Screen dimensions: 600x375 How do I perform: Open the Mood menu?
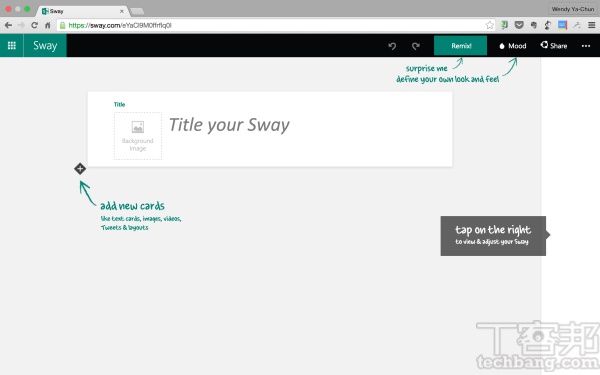512,46
